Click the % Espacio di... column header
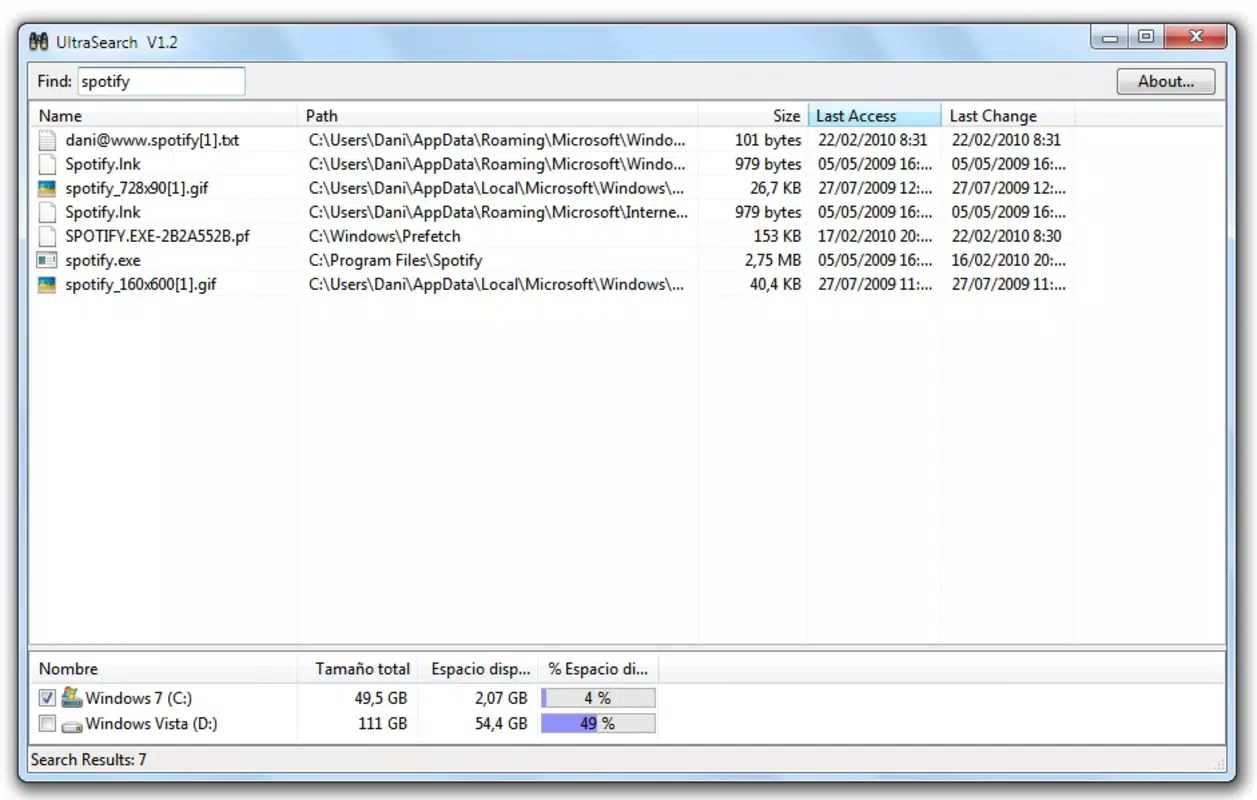The height and width of the screenshot is (800, 1257). [598, 669]
